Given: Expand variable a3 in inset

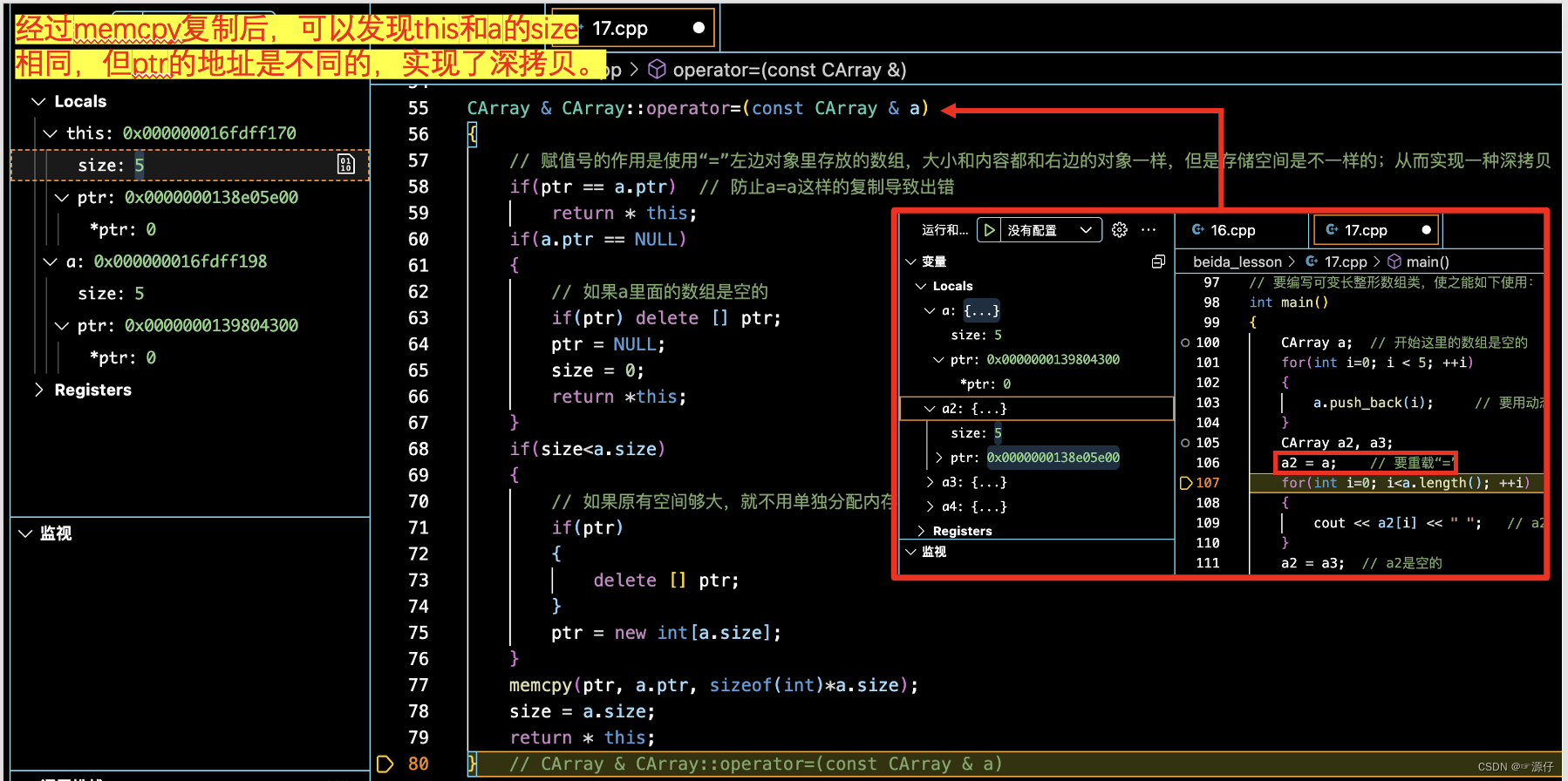Looking at the screenshot, I should [x=930, y=482].
